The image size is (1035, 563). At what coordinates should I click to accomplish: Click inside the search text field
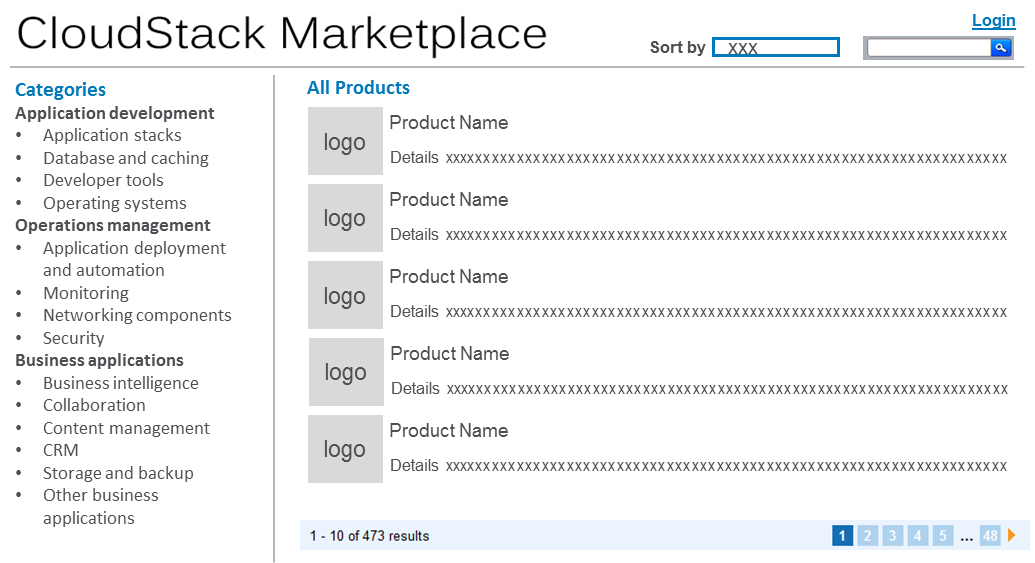(929, 48)
